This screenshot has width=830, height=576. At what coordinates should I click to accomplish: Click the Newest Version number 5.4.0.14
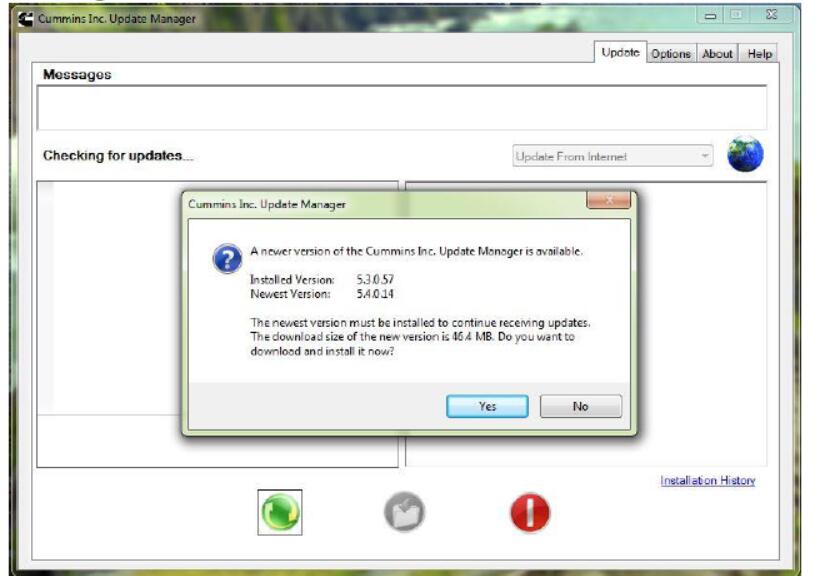[375, 293]
